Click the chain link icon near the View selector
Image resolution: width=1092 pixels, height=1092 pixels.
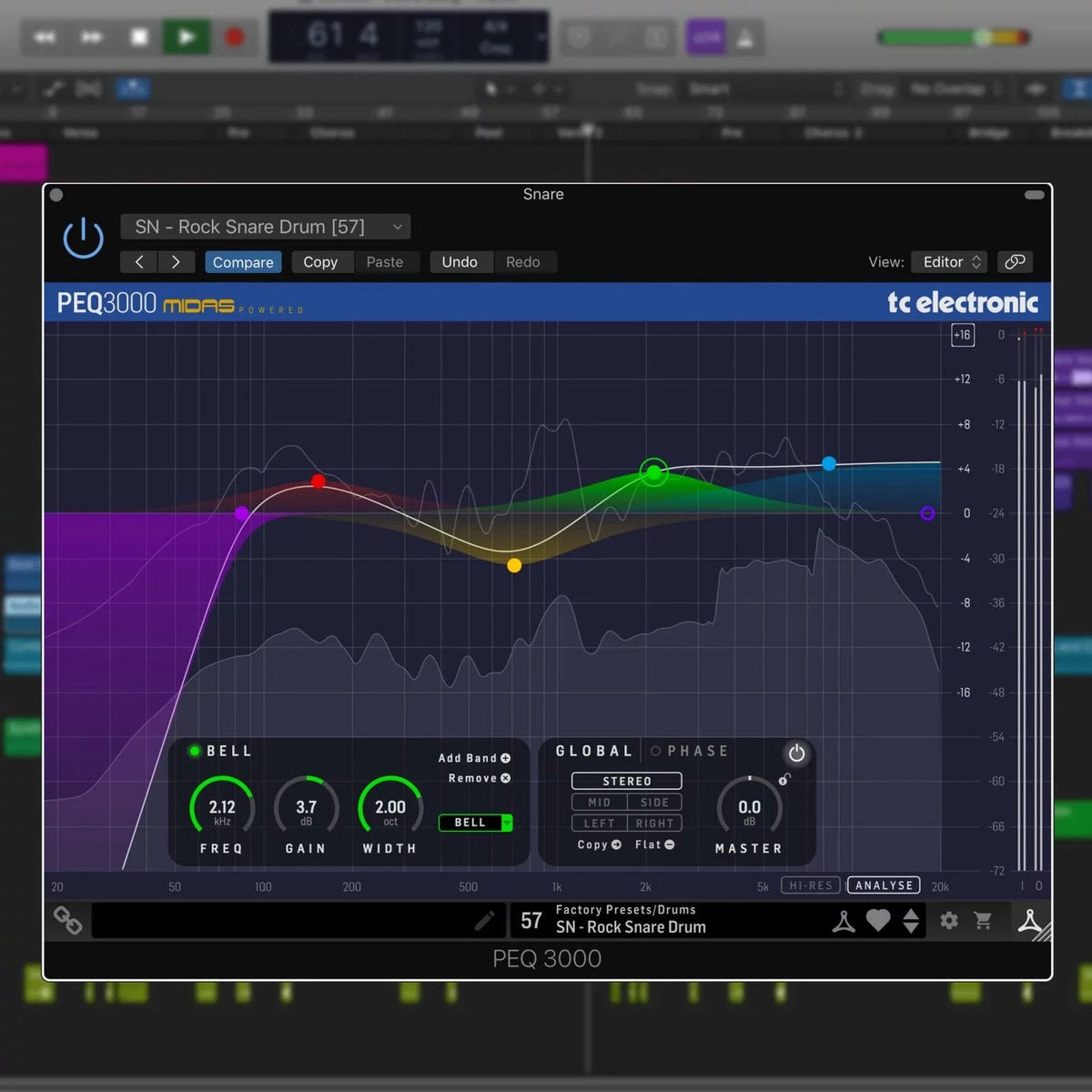click(1015, 262)
